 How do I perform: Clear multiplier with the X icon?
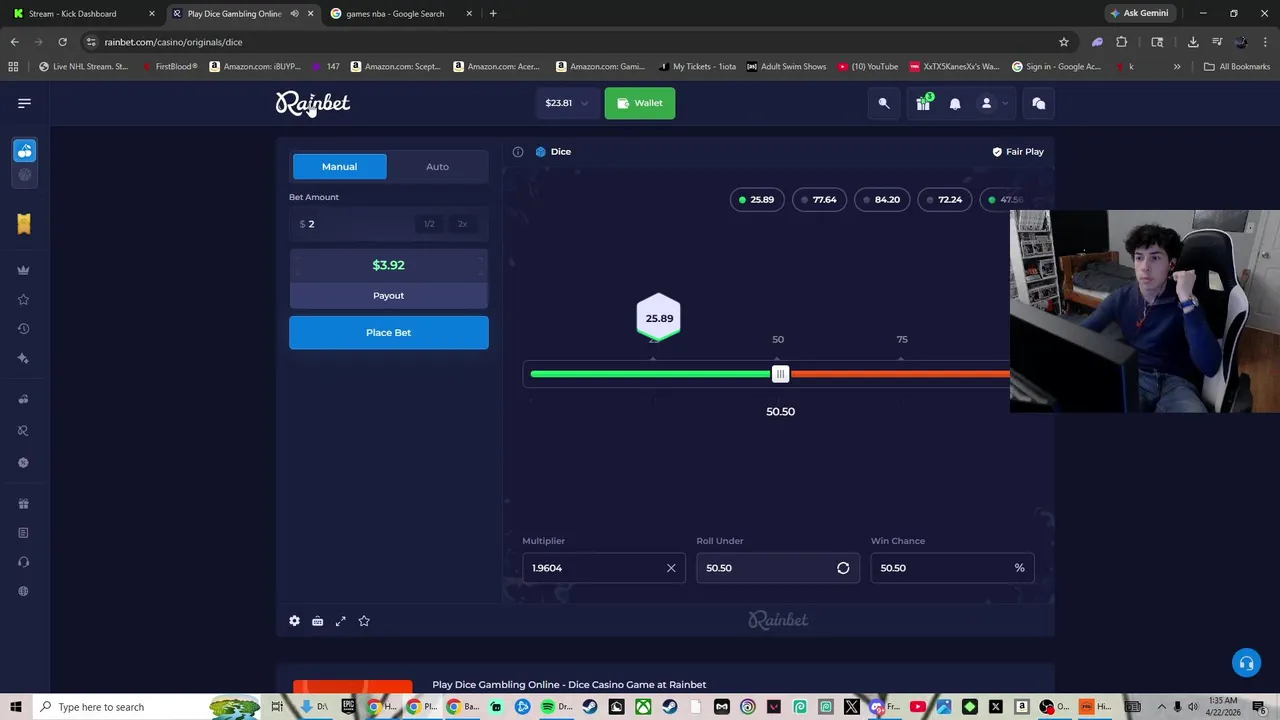click(671, 568)
